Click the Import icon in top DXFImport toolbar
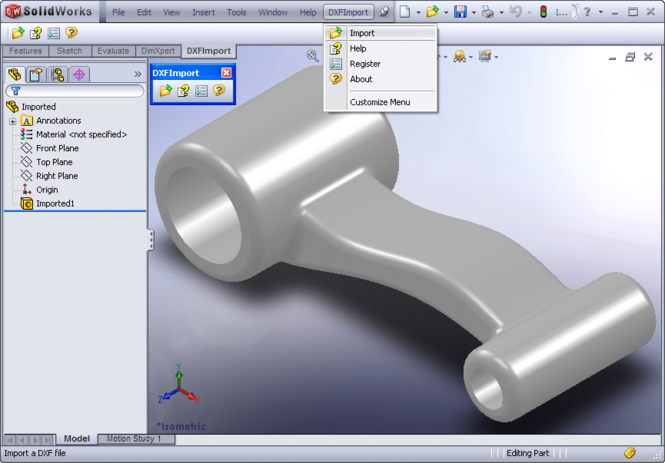Viewport: 665px width, 463px height. click(18, 33)
